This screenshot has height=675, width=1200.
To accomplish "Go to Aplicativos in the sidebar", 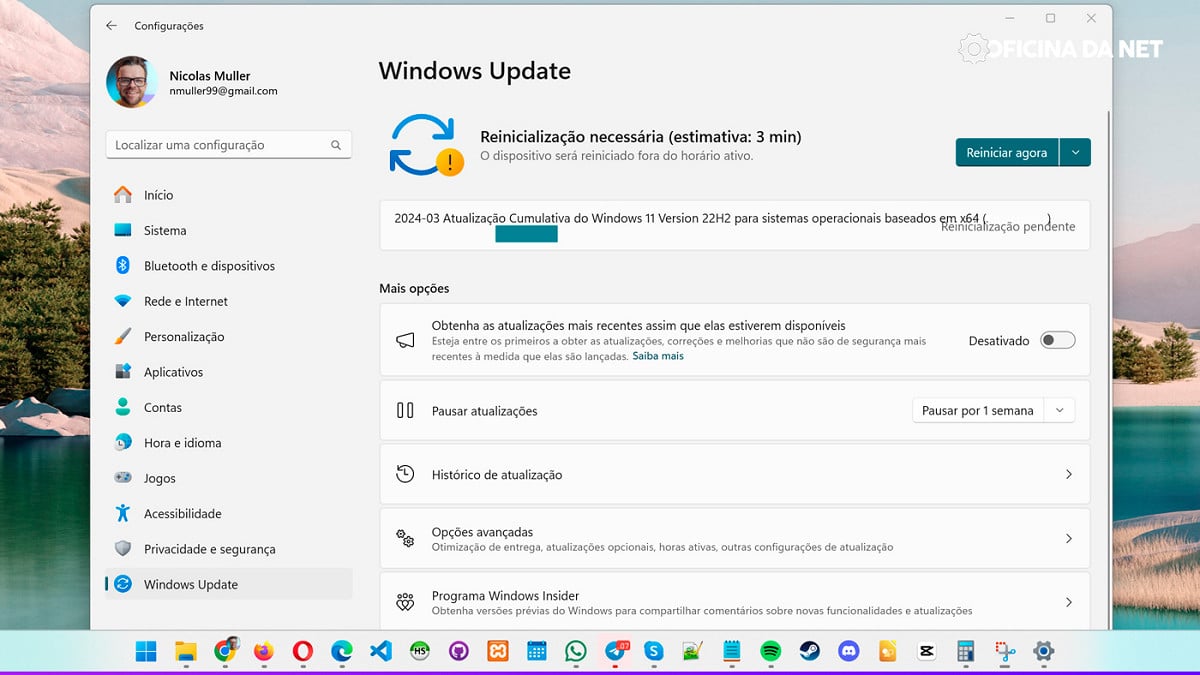I will click(173, 372).
